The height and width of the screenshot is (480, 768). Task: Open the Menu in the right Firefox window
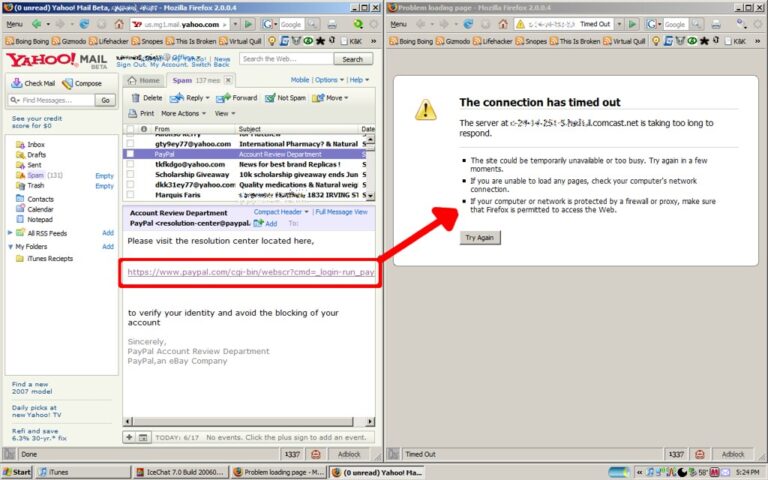[x=406, y=23]
